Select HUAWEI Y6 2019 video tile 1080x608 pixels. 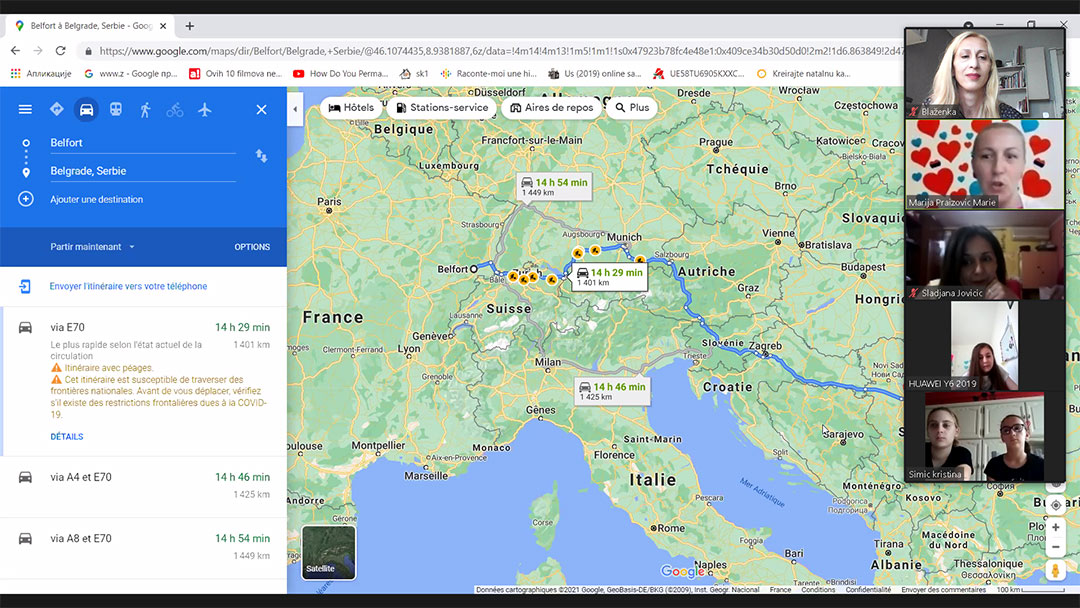(985, 346)
